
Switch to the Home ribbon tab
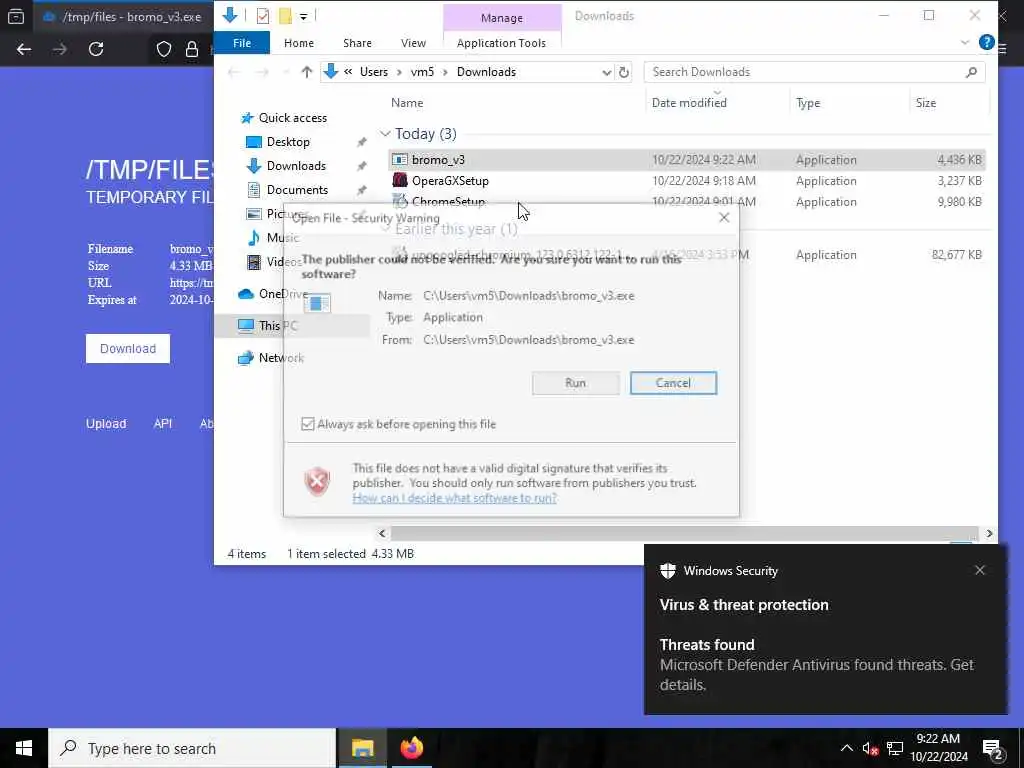[x=299, y=43]
